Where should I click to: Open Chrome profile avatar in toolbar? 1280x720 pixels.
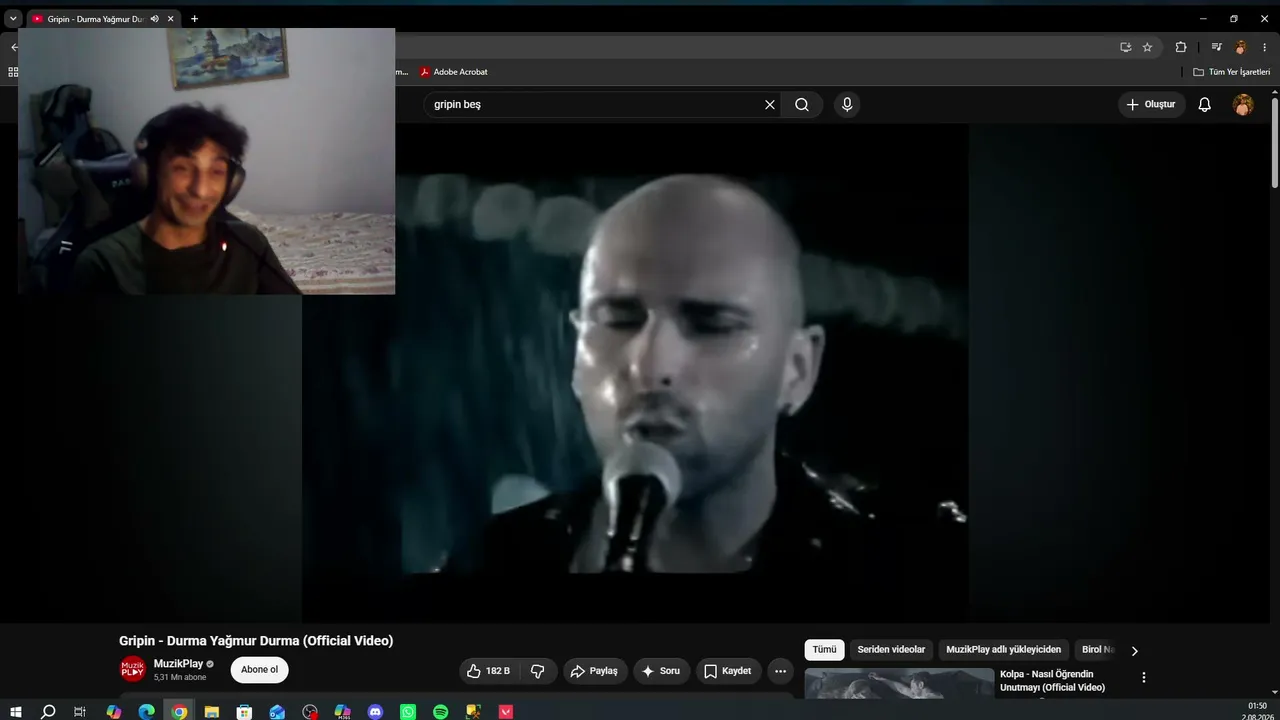point(1241,47)
